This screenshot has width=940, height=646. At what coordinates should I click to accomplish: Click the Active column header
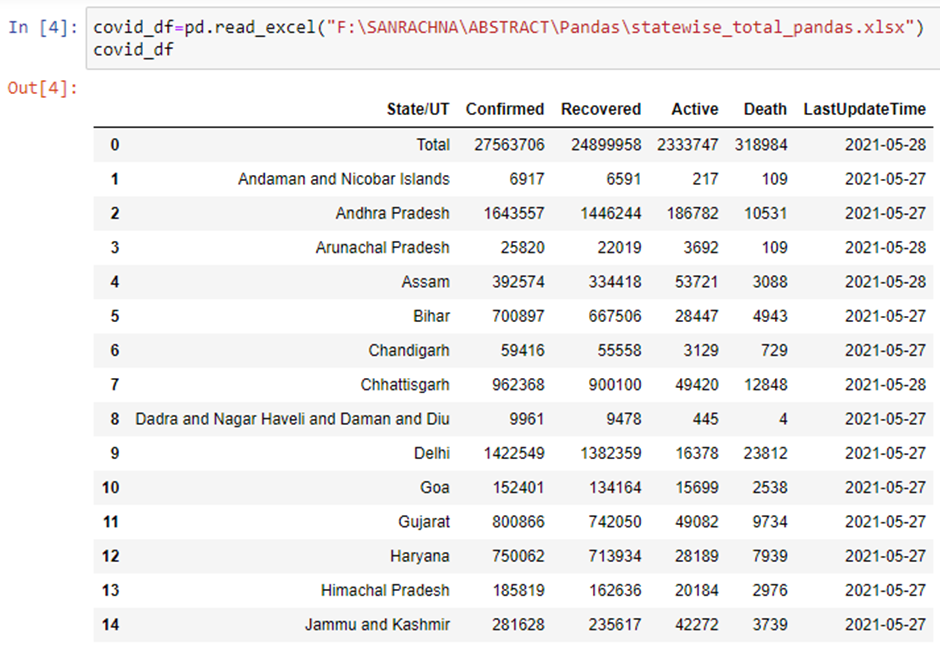coord(695,109)
